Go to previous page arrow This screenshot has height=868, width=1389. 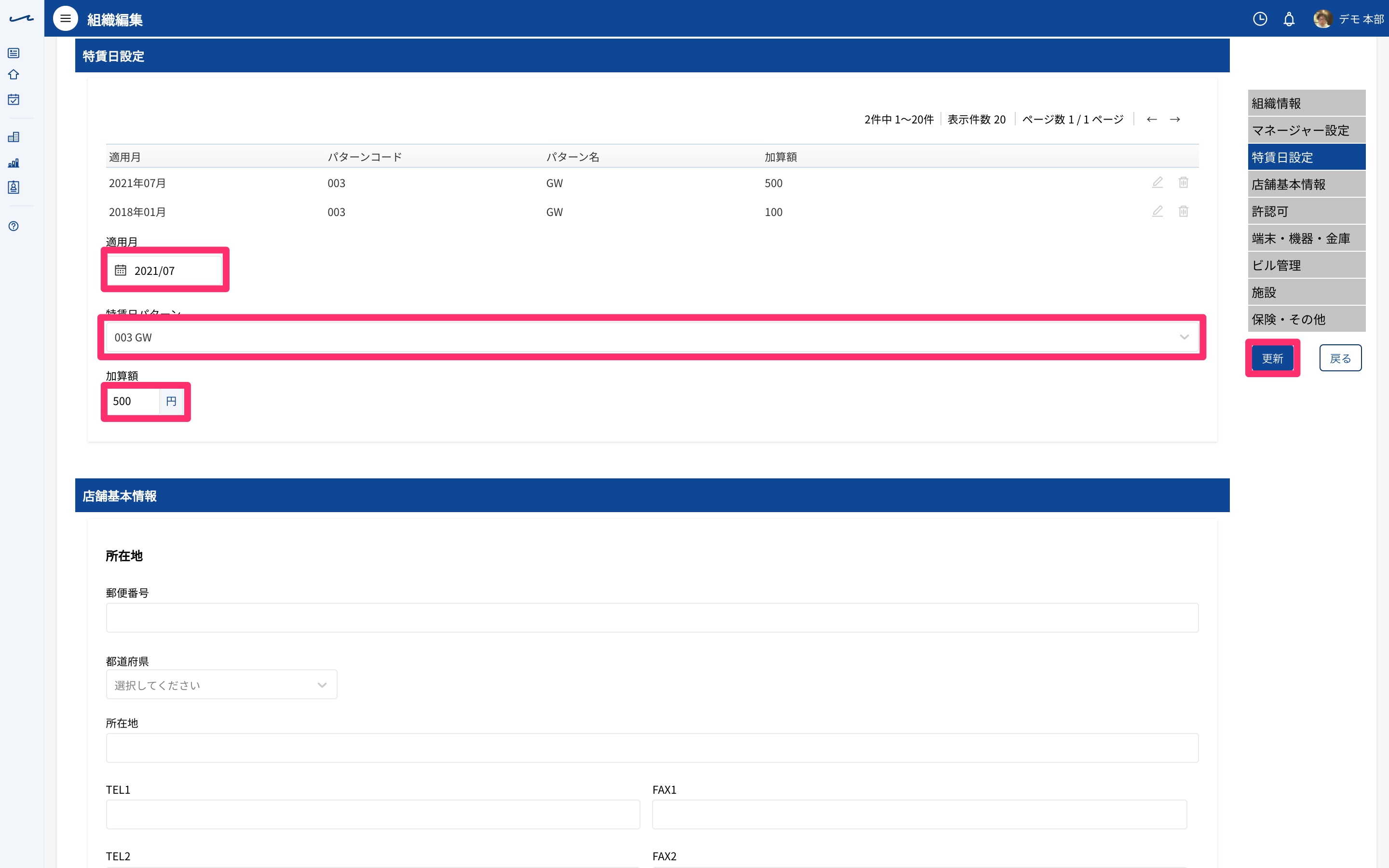pos(1151,120)
